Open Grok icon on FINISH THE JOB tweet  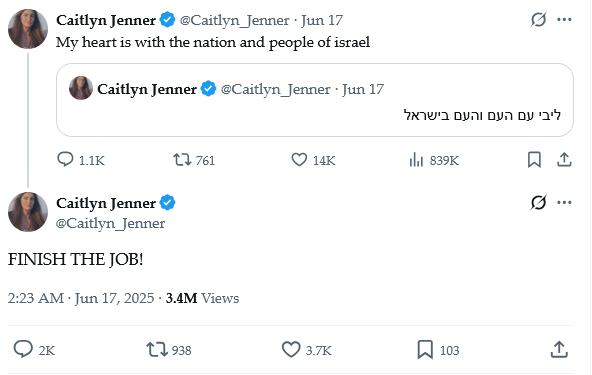[x=538, y=203]
